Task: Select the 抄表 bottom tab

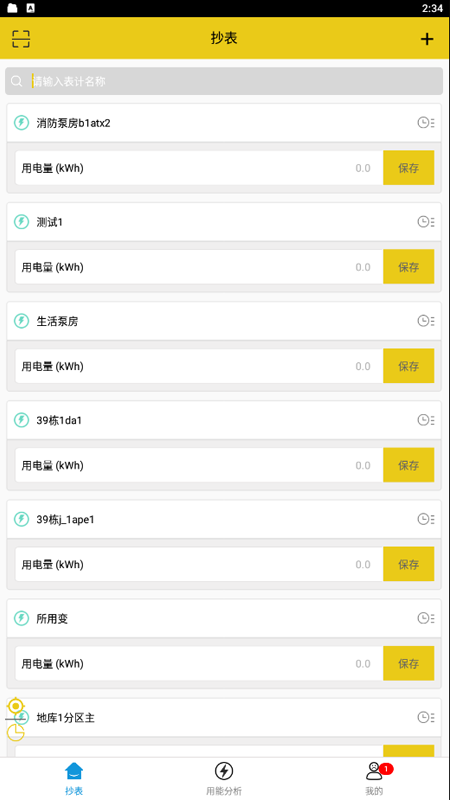Action: click(74, 778)
